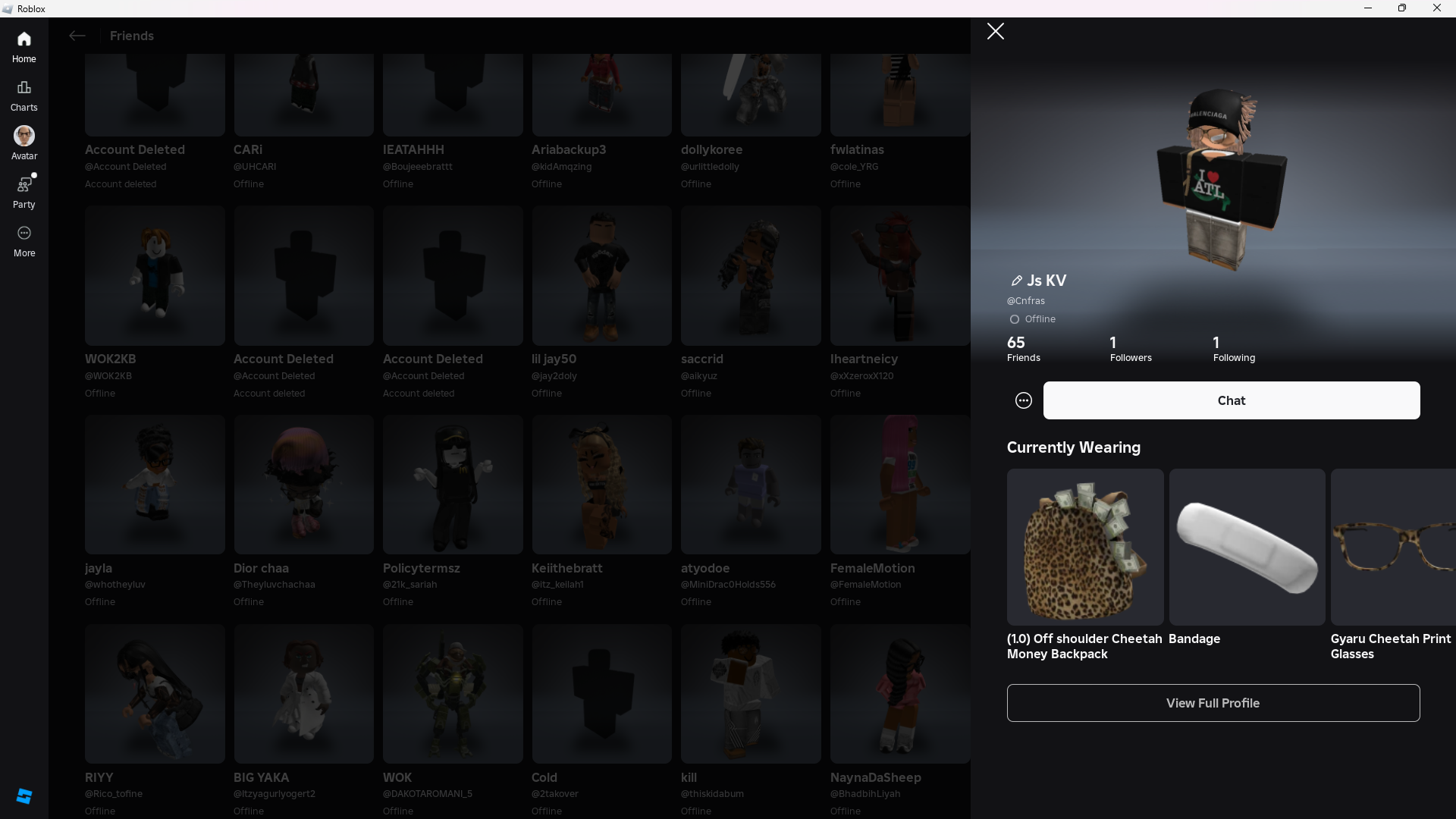The width and height of the screenshot is (1456, 819).
Task: Open the Party sidebar icon
Action: click(x=24, y=192)
